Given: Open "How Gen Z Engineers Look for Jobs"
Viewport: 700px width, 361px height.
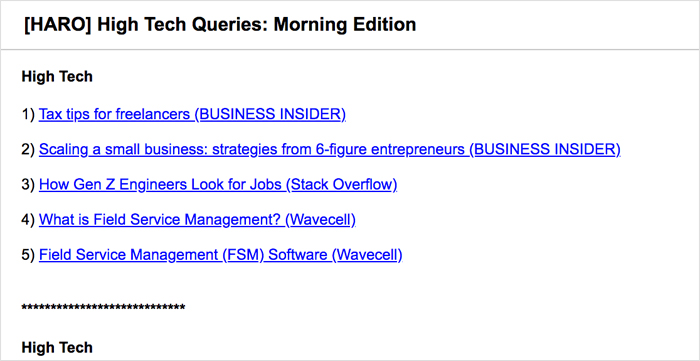Looking at the screenshot, I should (218, 185).
